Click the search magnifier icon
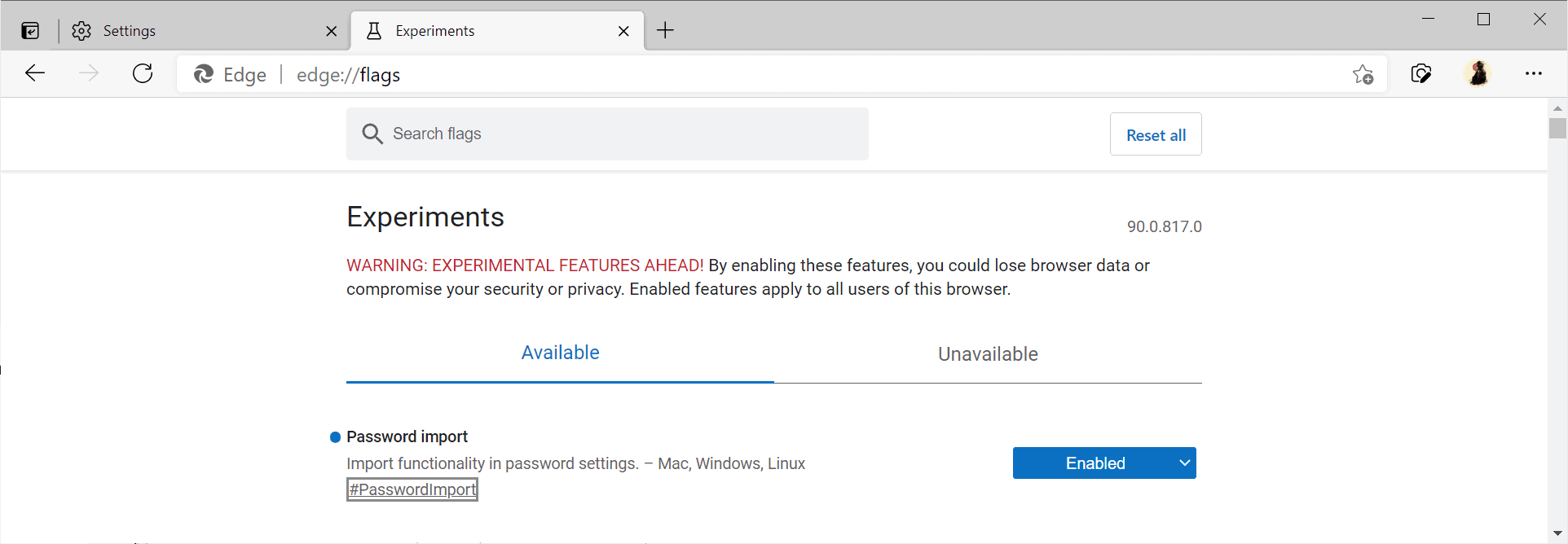 pyautogui.click(x=372, y=134)
